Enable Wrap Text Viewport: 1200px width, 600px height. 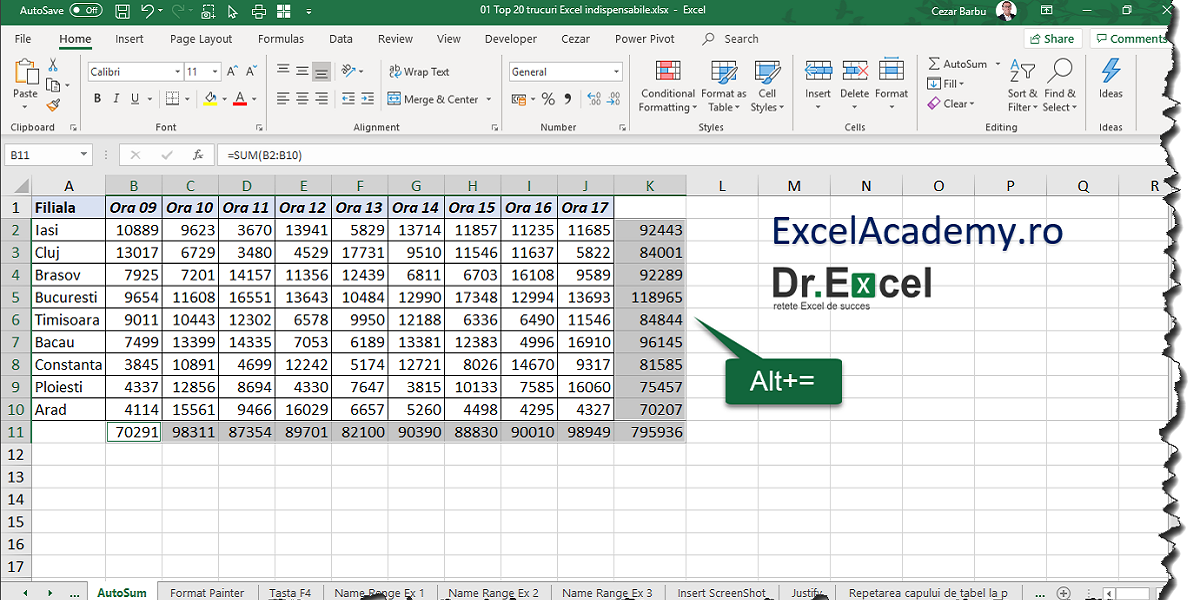click(x=419, y=72)
